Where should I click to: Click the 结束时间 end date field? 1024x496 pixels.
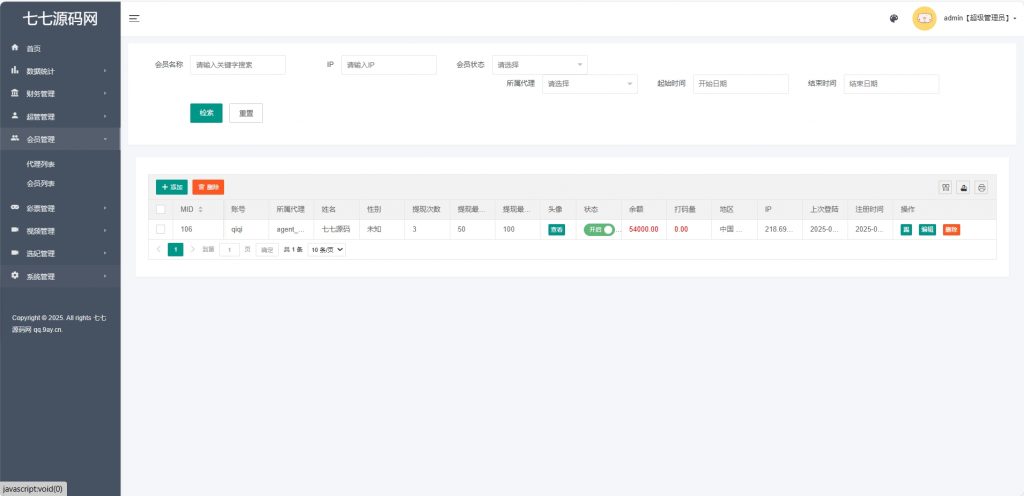point(891,84)
